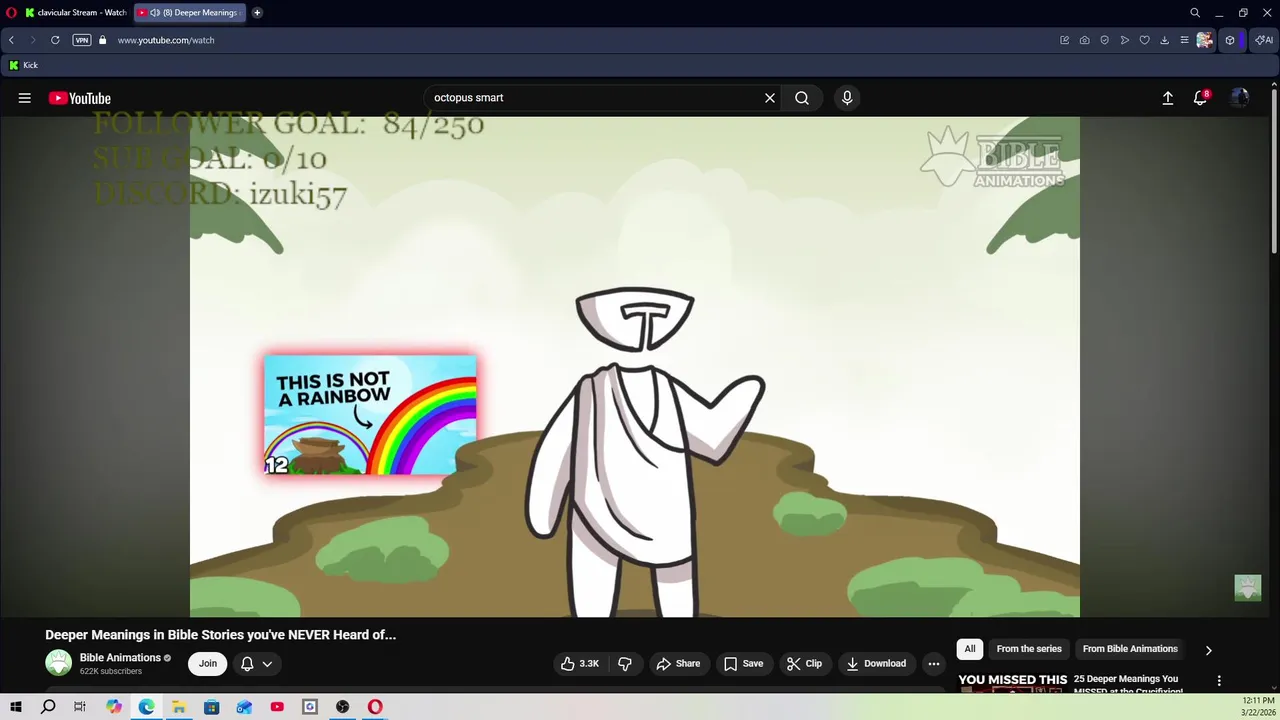1280x720 pixels.
Task: Expand the notification bell subscription dropdown
Action: tap(257, 663)
